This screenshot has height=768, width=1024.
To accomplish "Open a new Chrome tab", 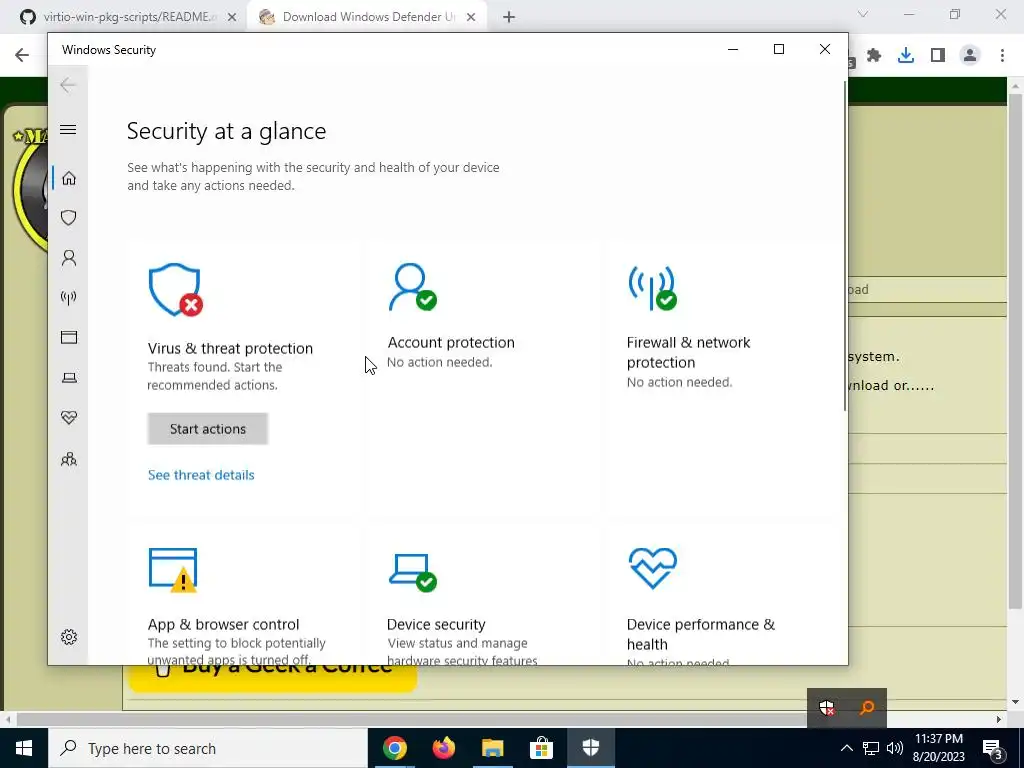I will [x=509, y=18].
